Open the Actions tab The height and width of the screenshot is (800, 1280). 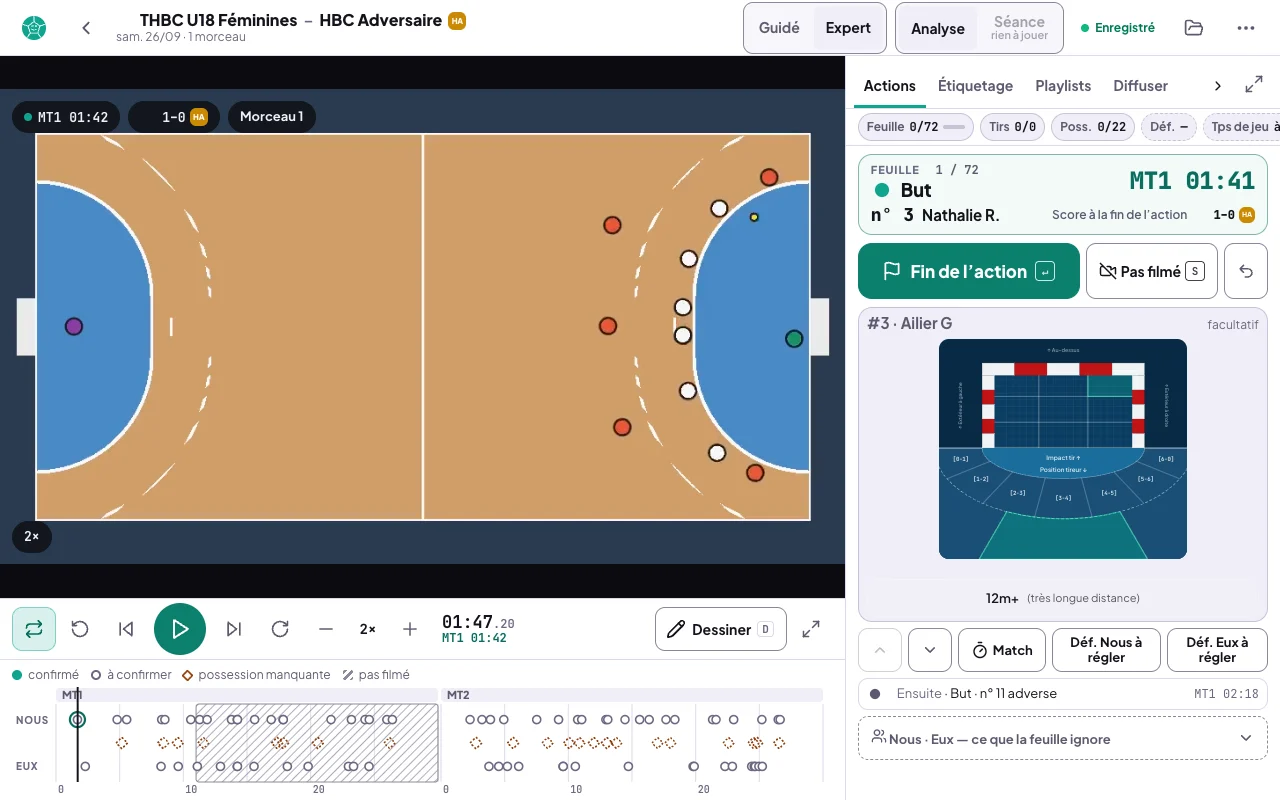tap(890, 86)
